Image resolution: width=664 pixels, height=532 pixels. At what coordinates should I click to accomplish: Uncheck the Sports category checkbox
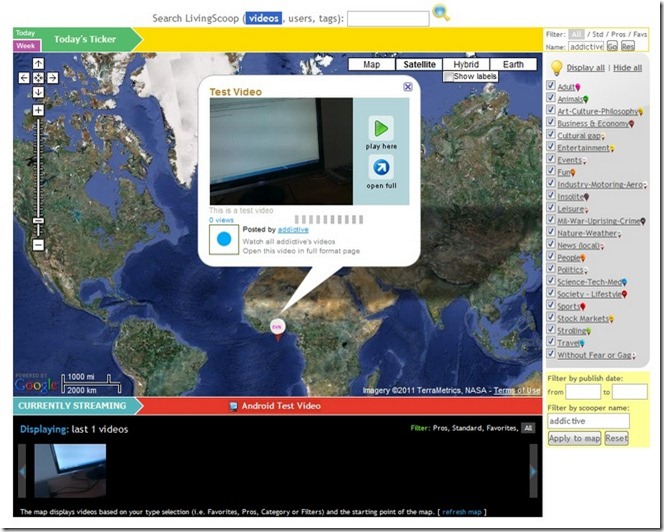(552, 306)
